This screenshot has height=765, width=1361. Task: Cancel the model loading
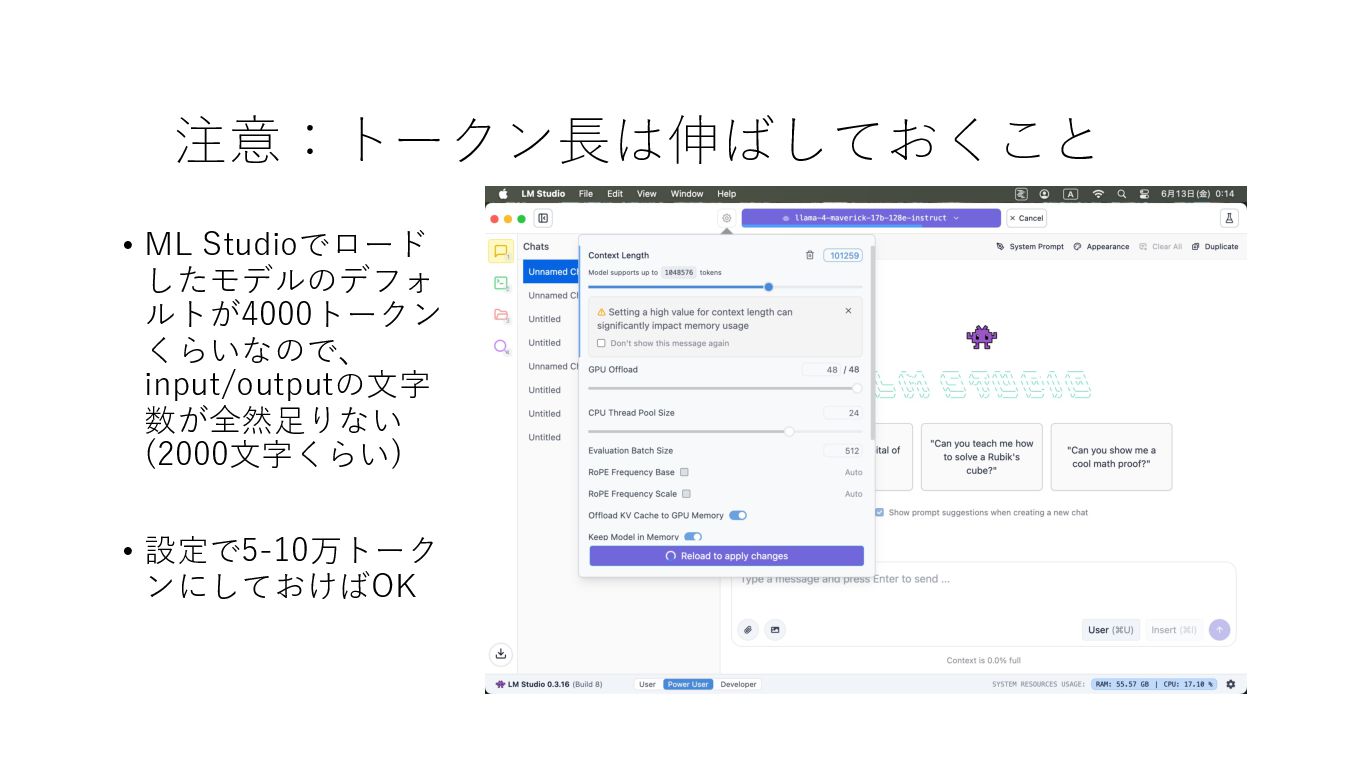coord(1026,218)
